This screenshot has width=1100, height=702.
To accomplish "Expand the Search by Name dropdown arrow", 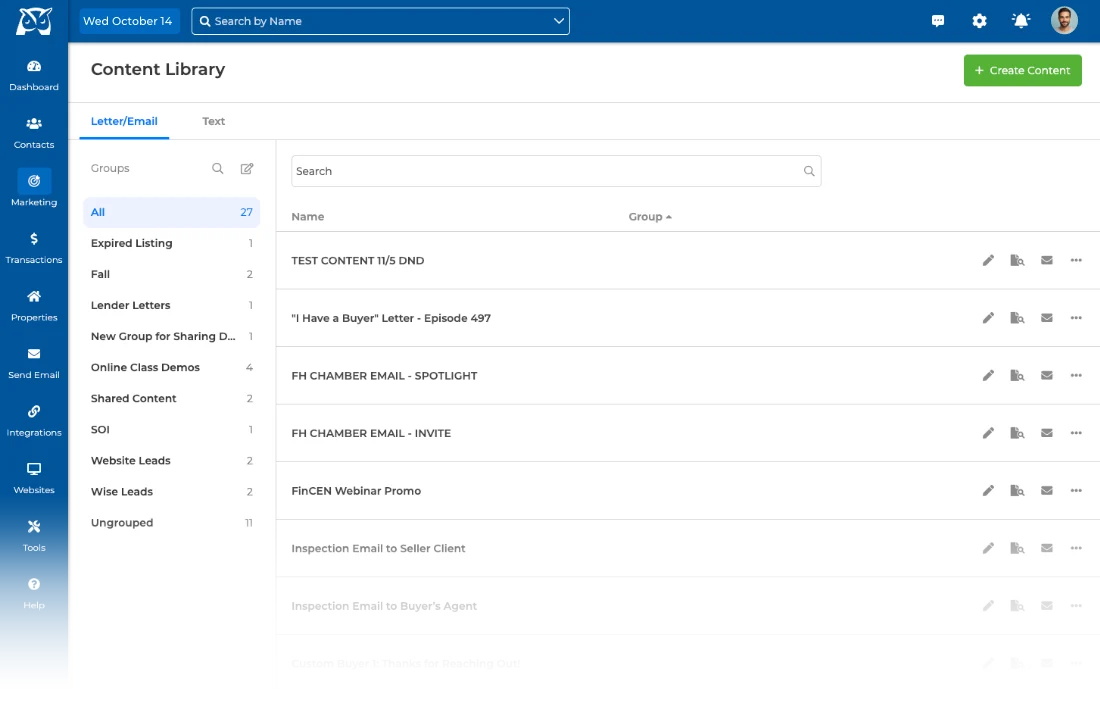I will click(x=558, y=21).
